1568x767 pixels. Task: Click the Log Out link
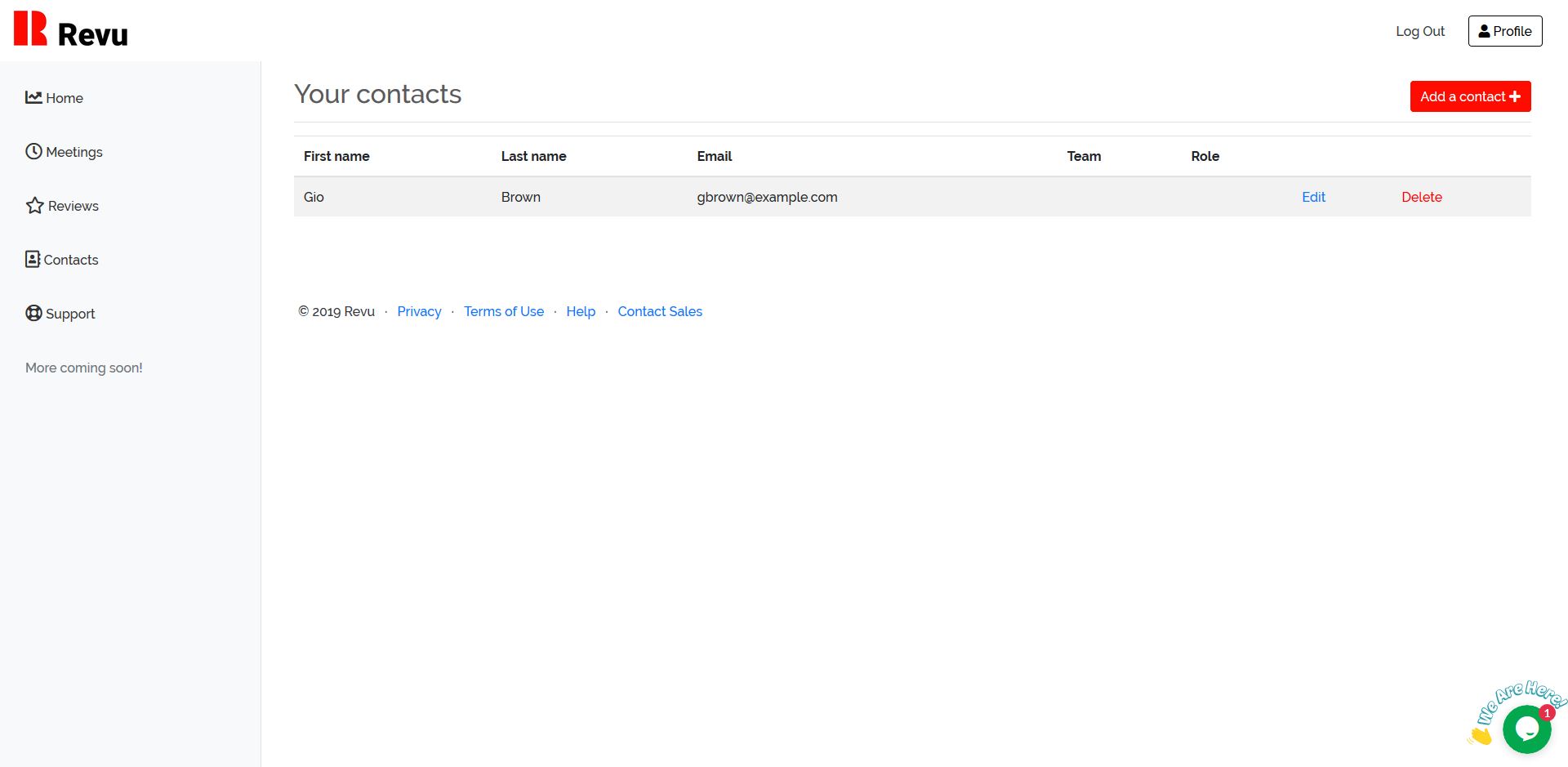(1420, 31)
